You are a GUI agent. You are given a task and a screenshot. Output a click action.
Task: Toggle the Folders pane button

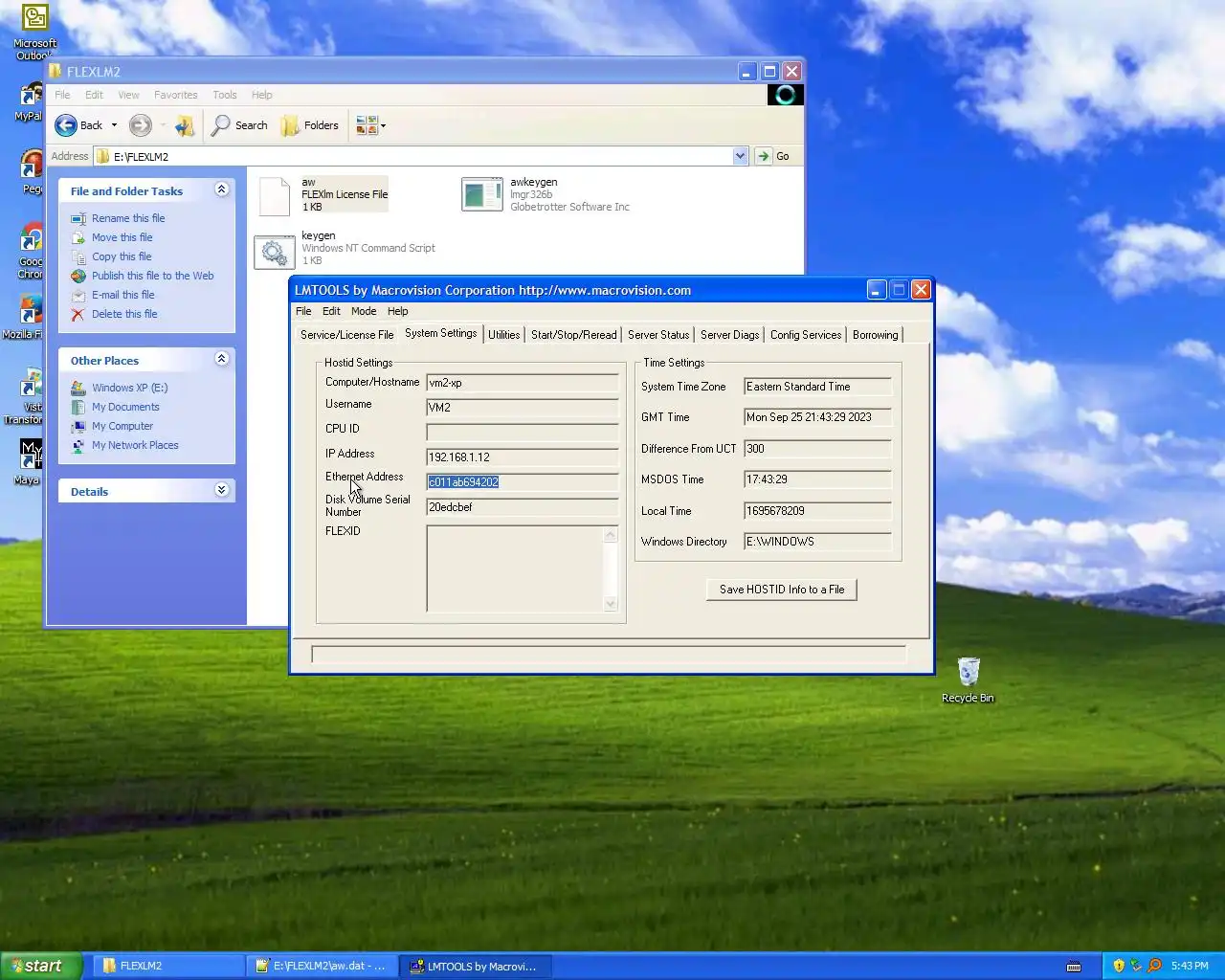pos(310,125)
